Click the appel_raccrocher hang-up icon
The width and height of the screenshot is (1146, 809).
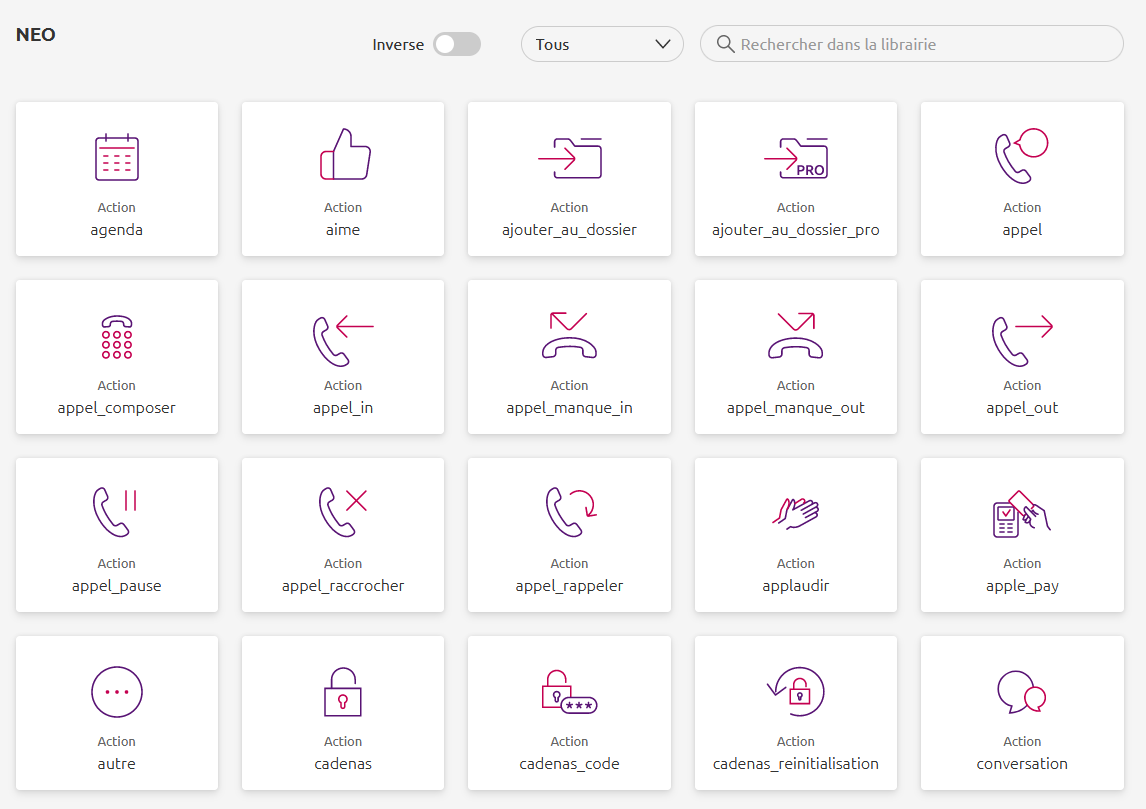coord(343,512)
